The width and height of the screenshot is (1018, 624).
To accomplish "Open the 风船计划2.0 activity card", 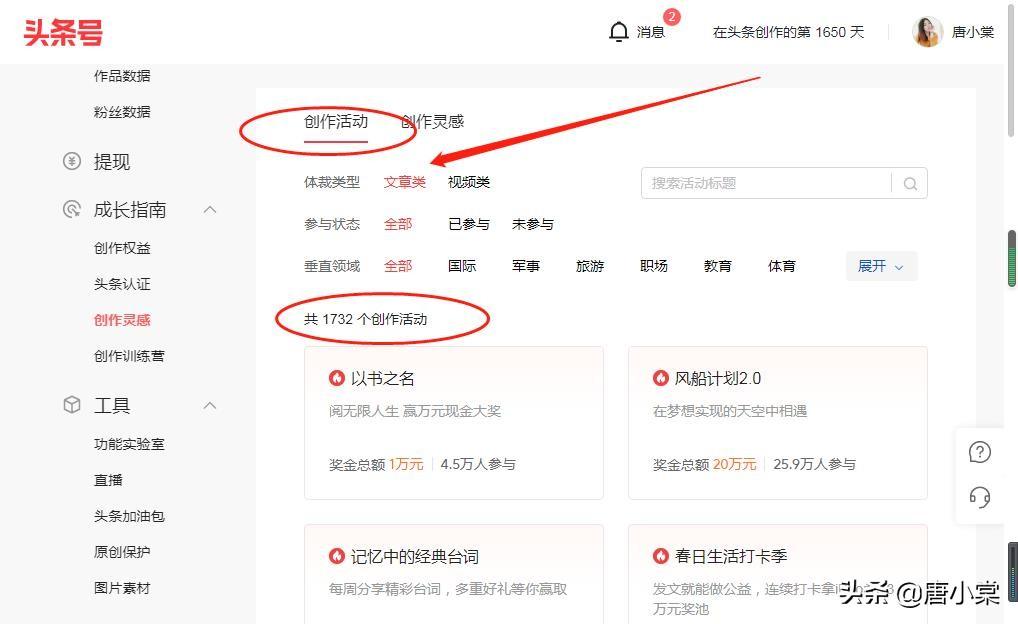I will coord(777,422).
